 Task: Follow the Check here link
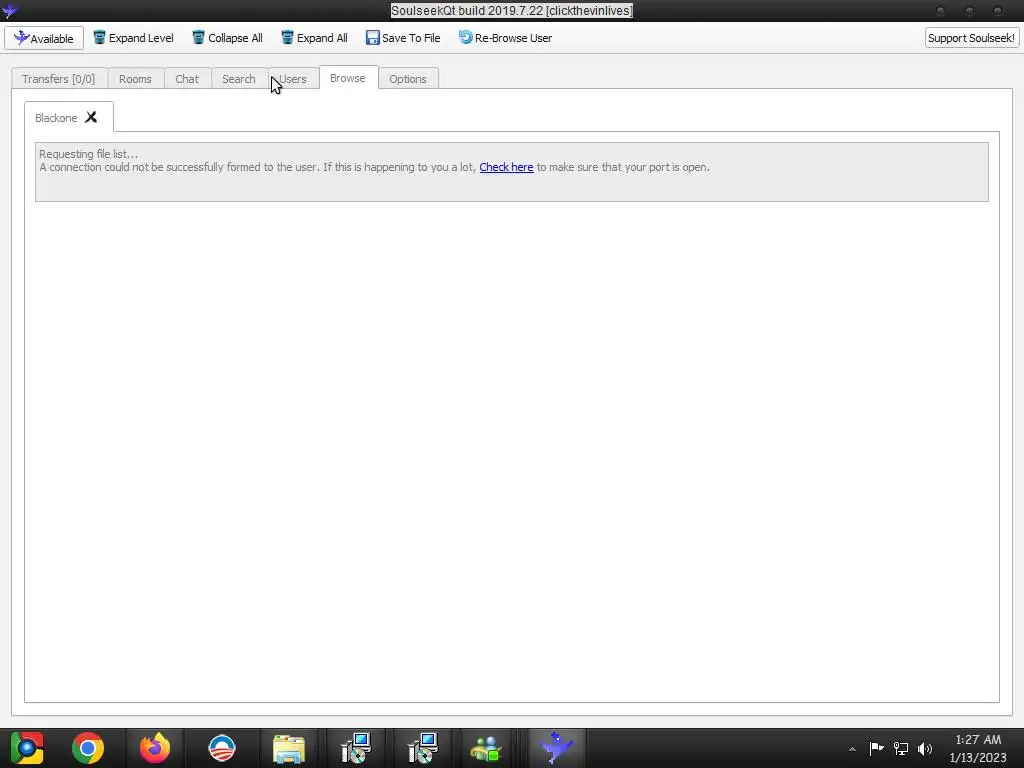[x=506, y=167]
